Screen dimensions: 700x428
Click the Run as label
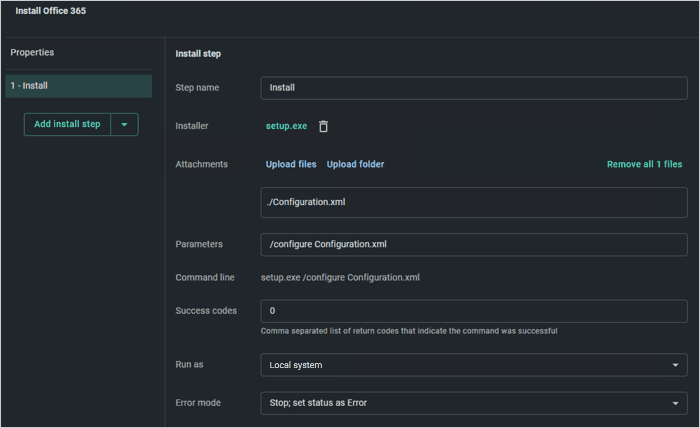click(x=189, y=365)
